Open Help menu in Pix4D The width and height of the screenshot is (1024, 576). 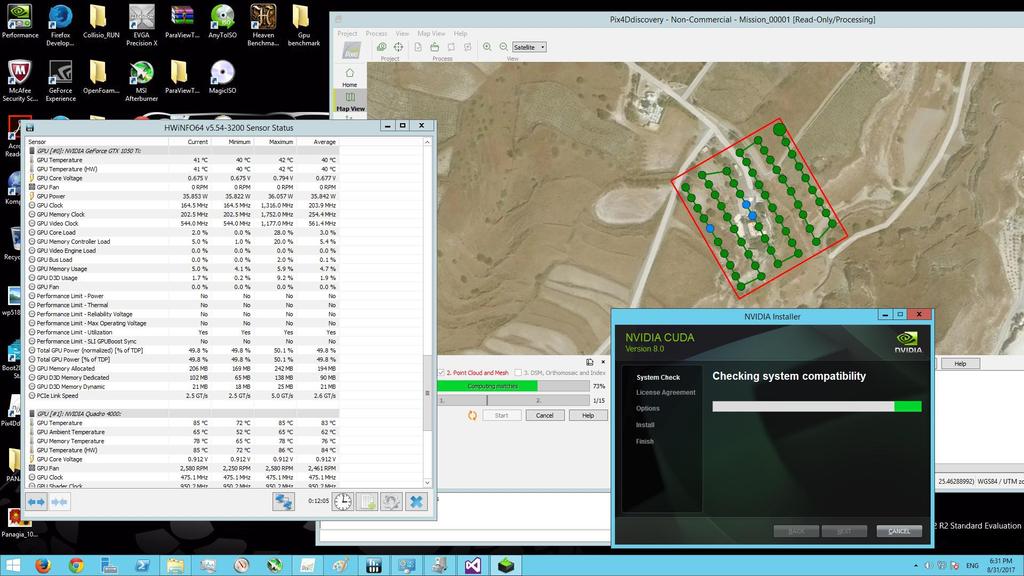(x=460, y=33)
